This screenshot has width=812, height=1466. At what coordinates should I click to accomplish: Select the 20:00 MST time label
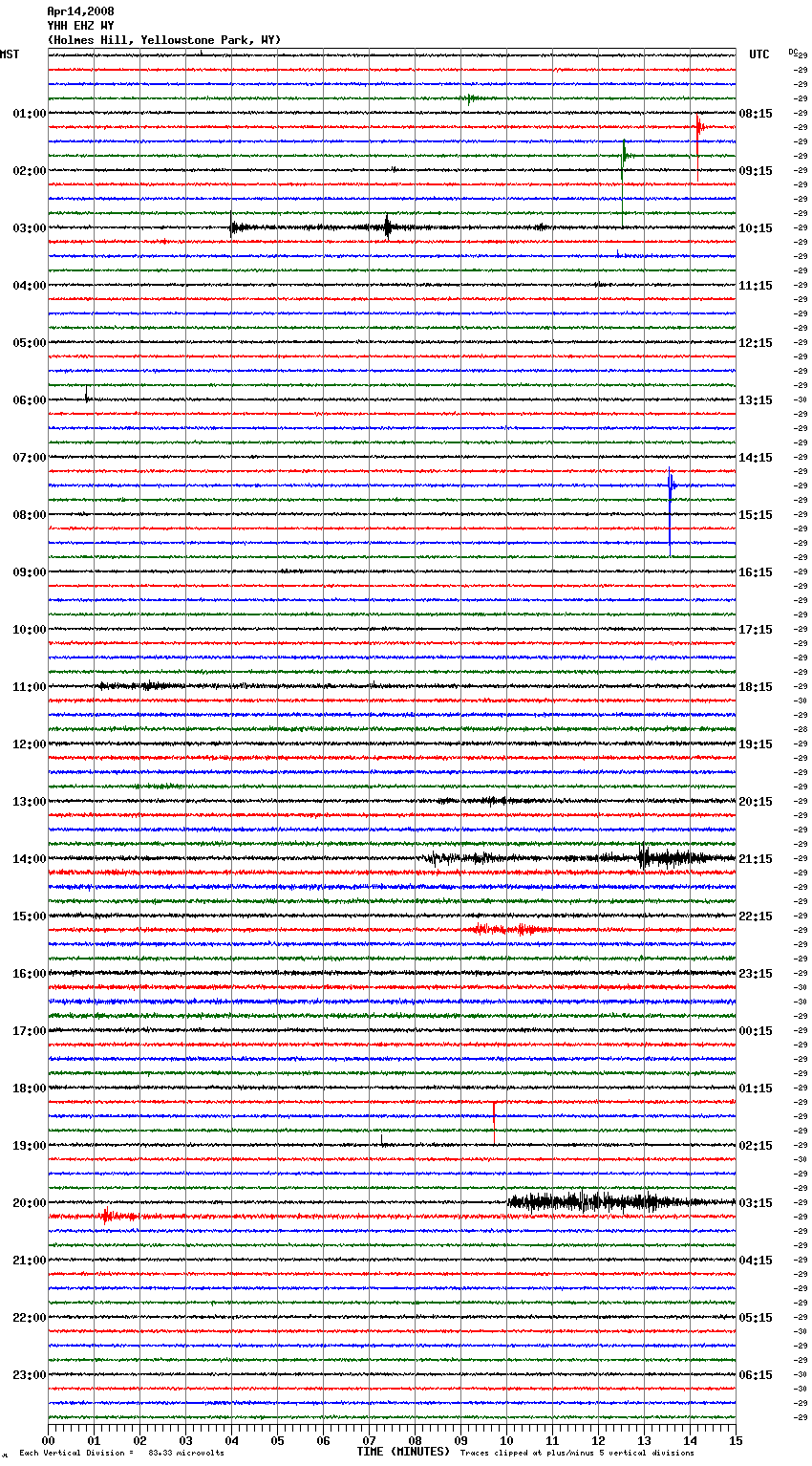point(29,1203)
